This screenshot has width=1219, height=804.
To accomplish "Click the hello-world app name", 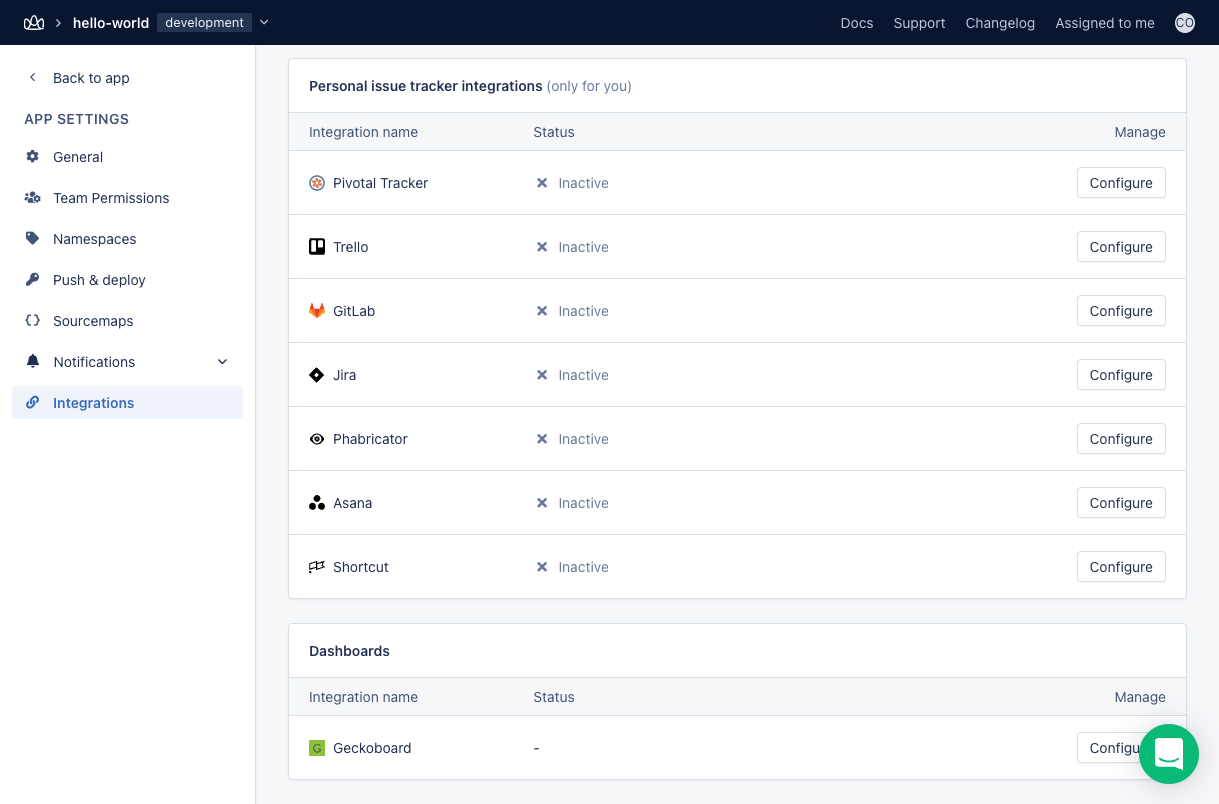I will coord(111,23).
